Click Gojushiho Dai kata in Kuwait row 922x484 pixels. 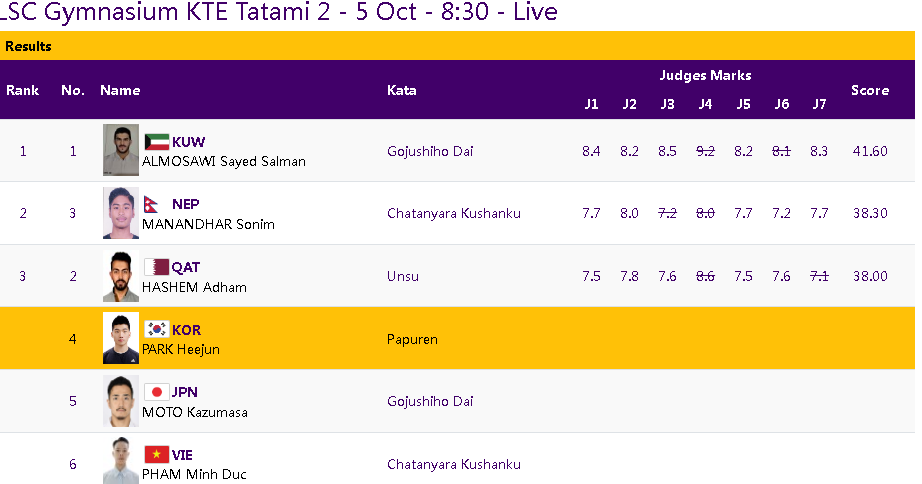pyautogui.click(x=430, y=151)
